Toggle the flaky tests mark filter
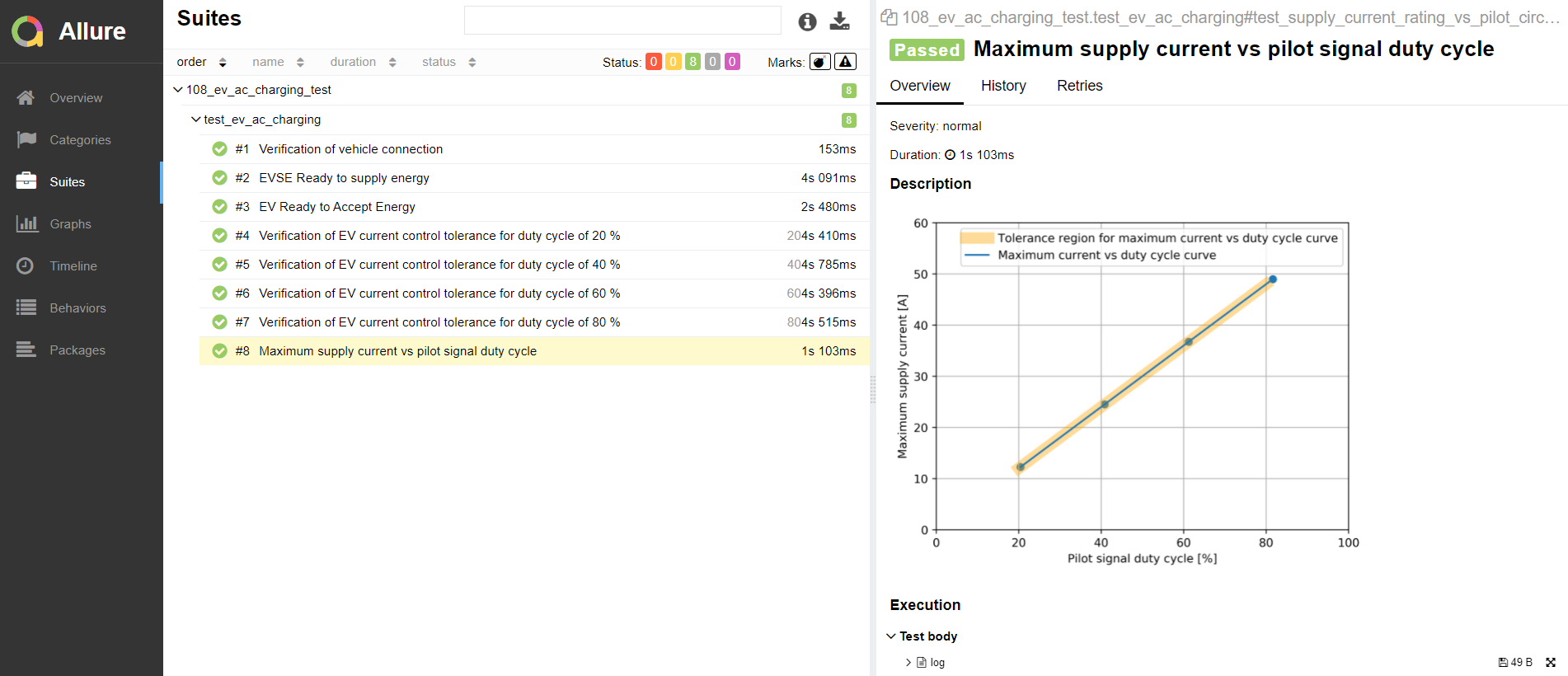Image resolution: width=1568 pixels, height=676 pixels. tap(820, 62)
